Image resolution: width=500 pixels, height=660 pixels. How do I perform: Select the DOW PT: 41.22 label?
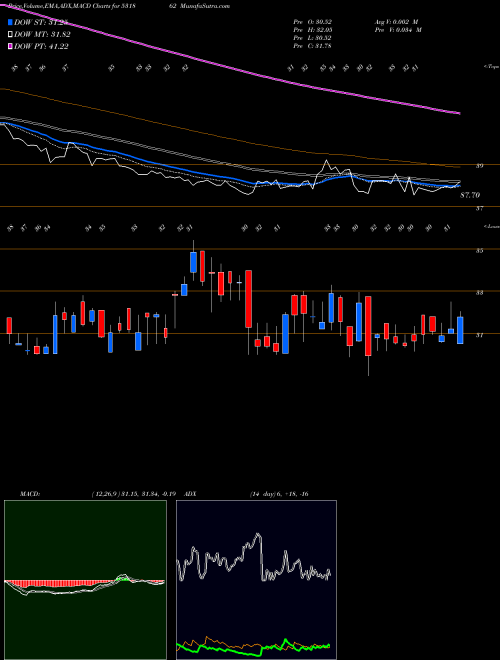(42, 47)
